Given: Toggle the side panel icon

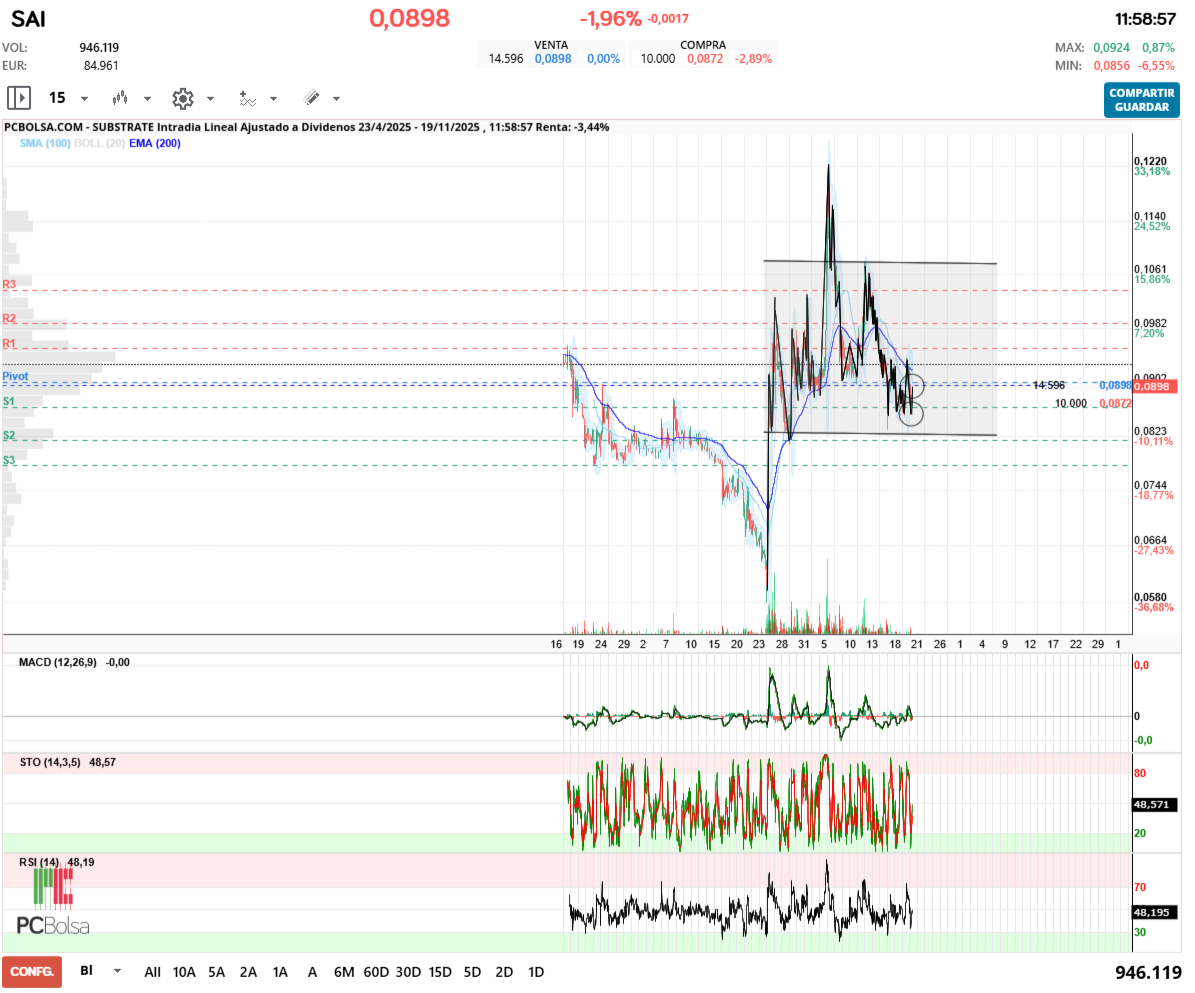Looking at the screenshot, I should click(19, 98).
